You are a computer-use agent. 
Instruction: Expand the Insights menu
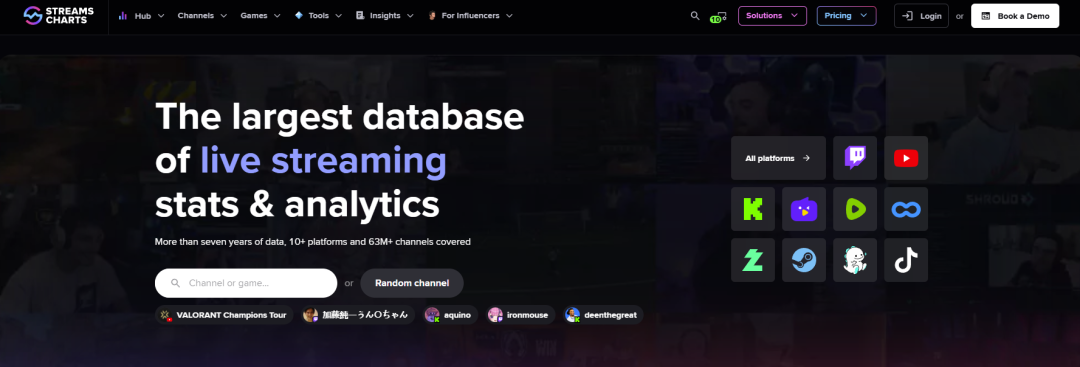click(384, 15)
